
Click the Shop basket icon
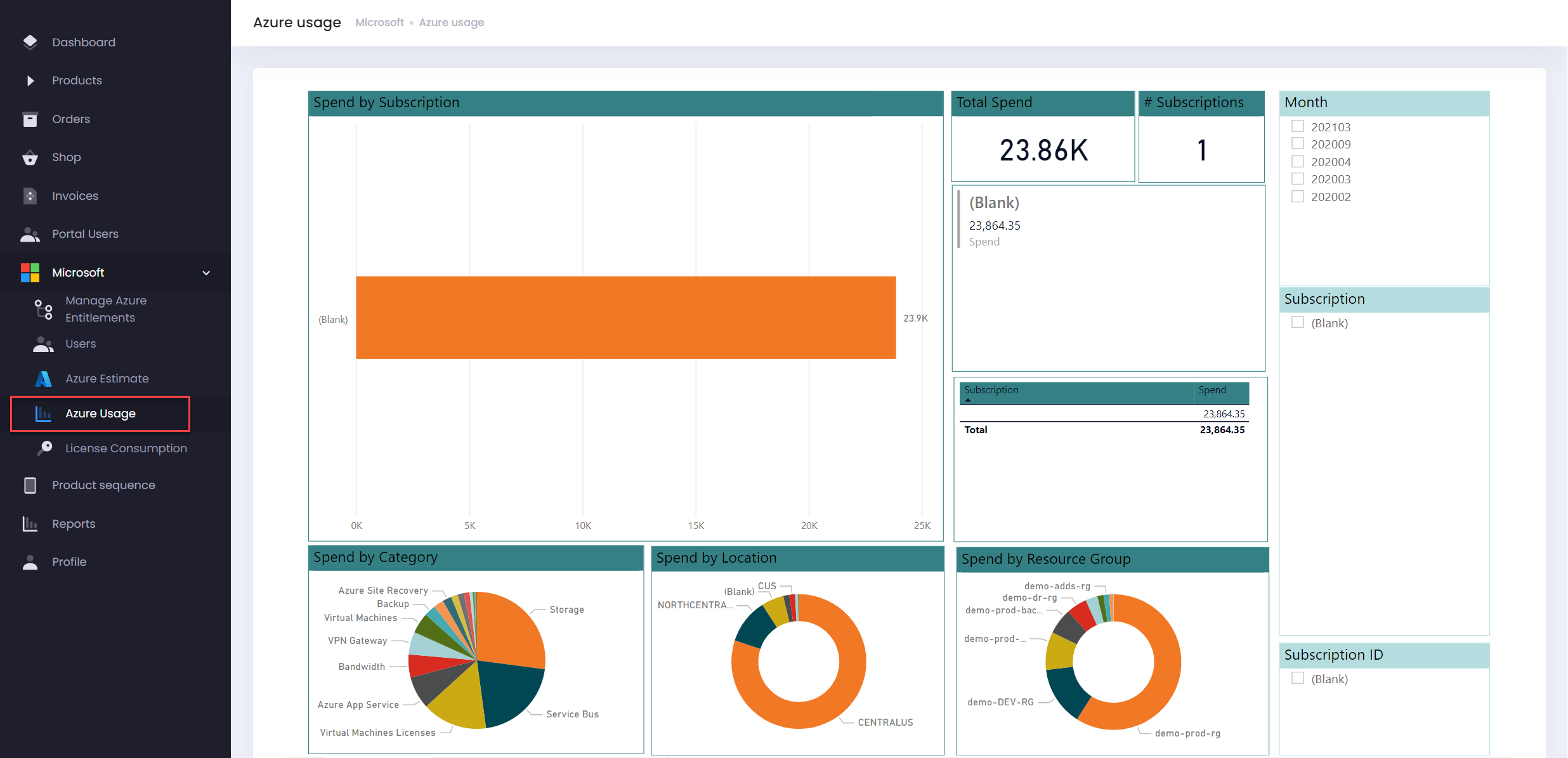click(30, 157)
